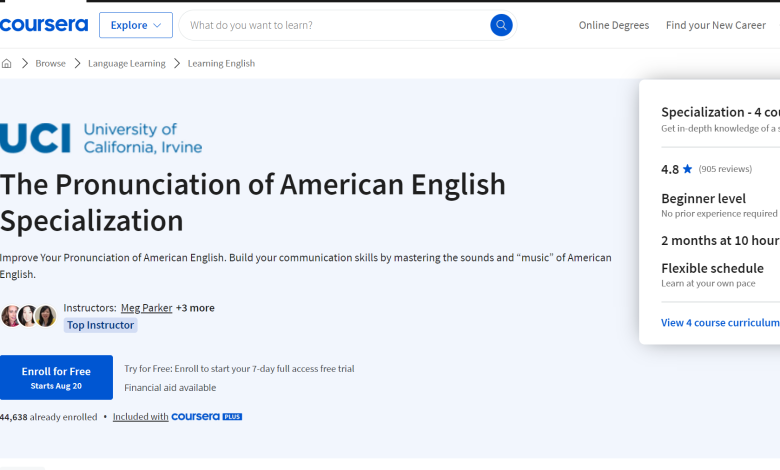This screenshot has width=780, height=470.
Task: Click '44,638 already enrolled' text
Action: 49,417
